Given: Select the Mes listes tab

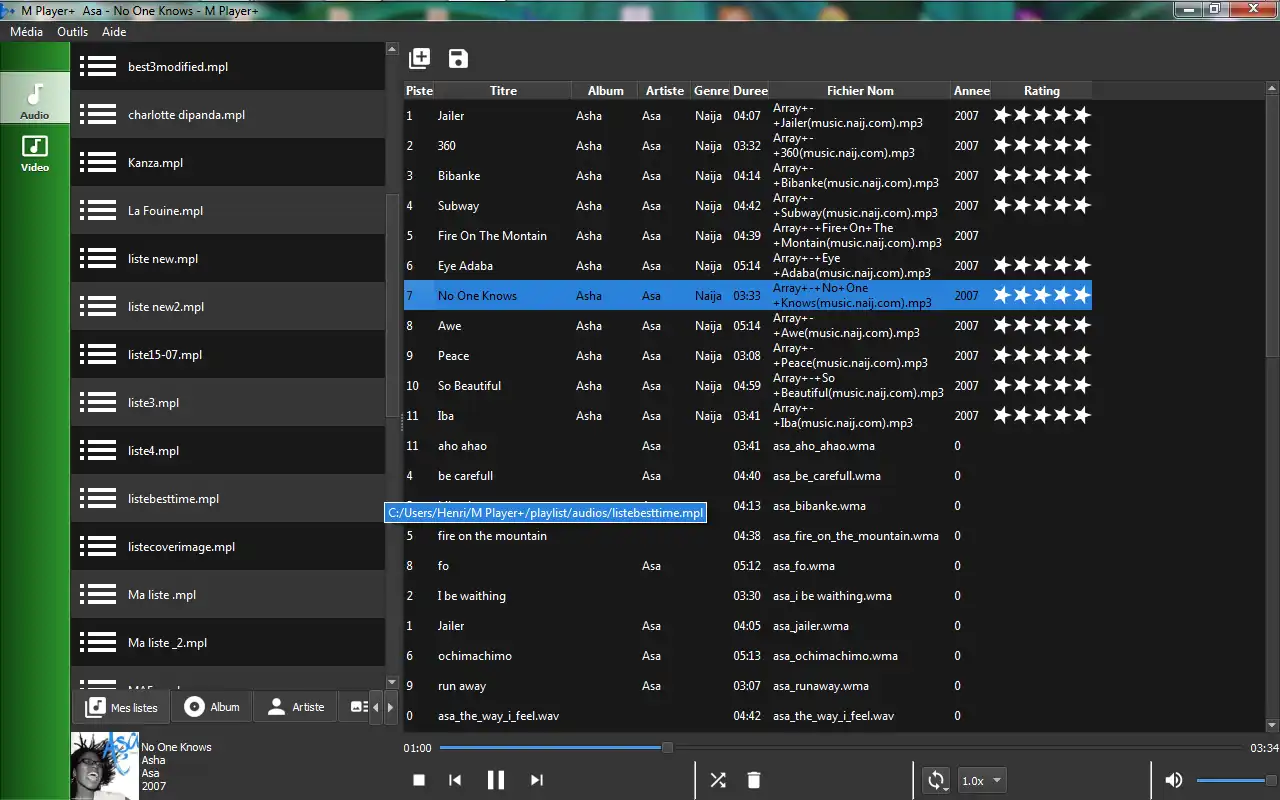Looking at the screenshot, I should coord(121,707).
